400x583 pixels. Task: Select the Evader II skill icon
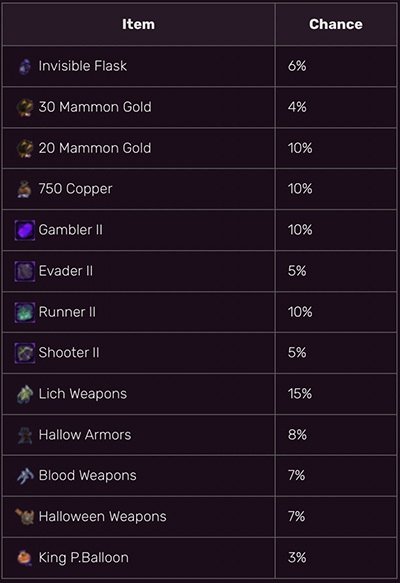pyautogui.click(x=25, y=271)
